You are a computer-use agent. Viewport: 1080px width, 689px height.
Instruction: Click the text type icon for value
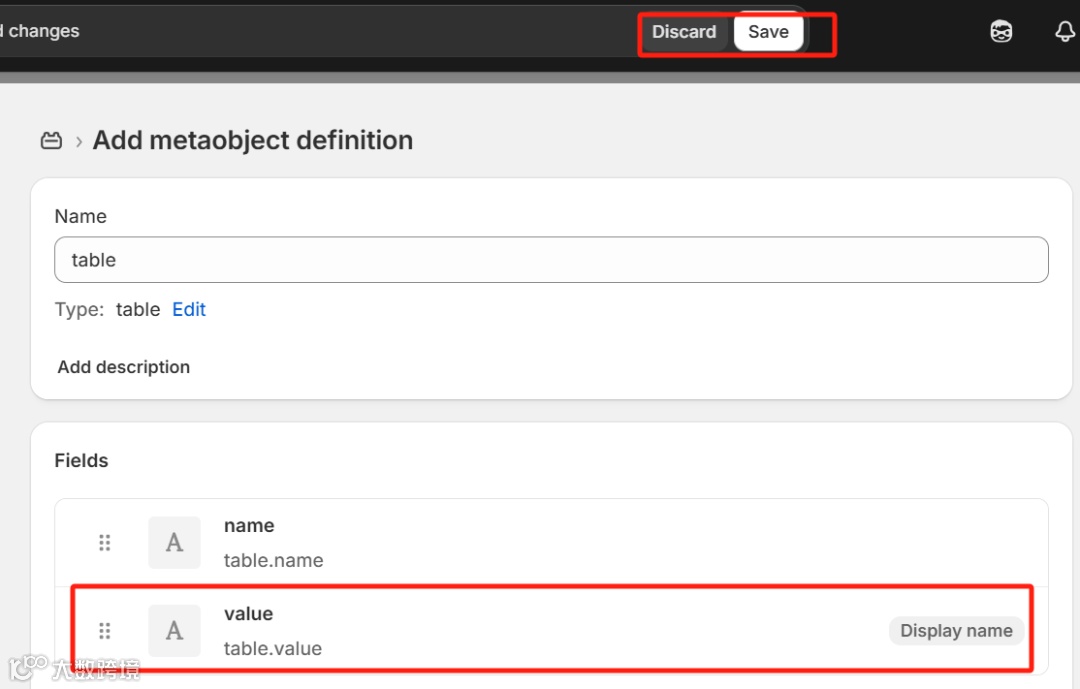[174, 631]
